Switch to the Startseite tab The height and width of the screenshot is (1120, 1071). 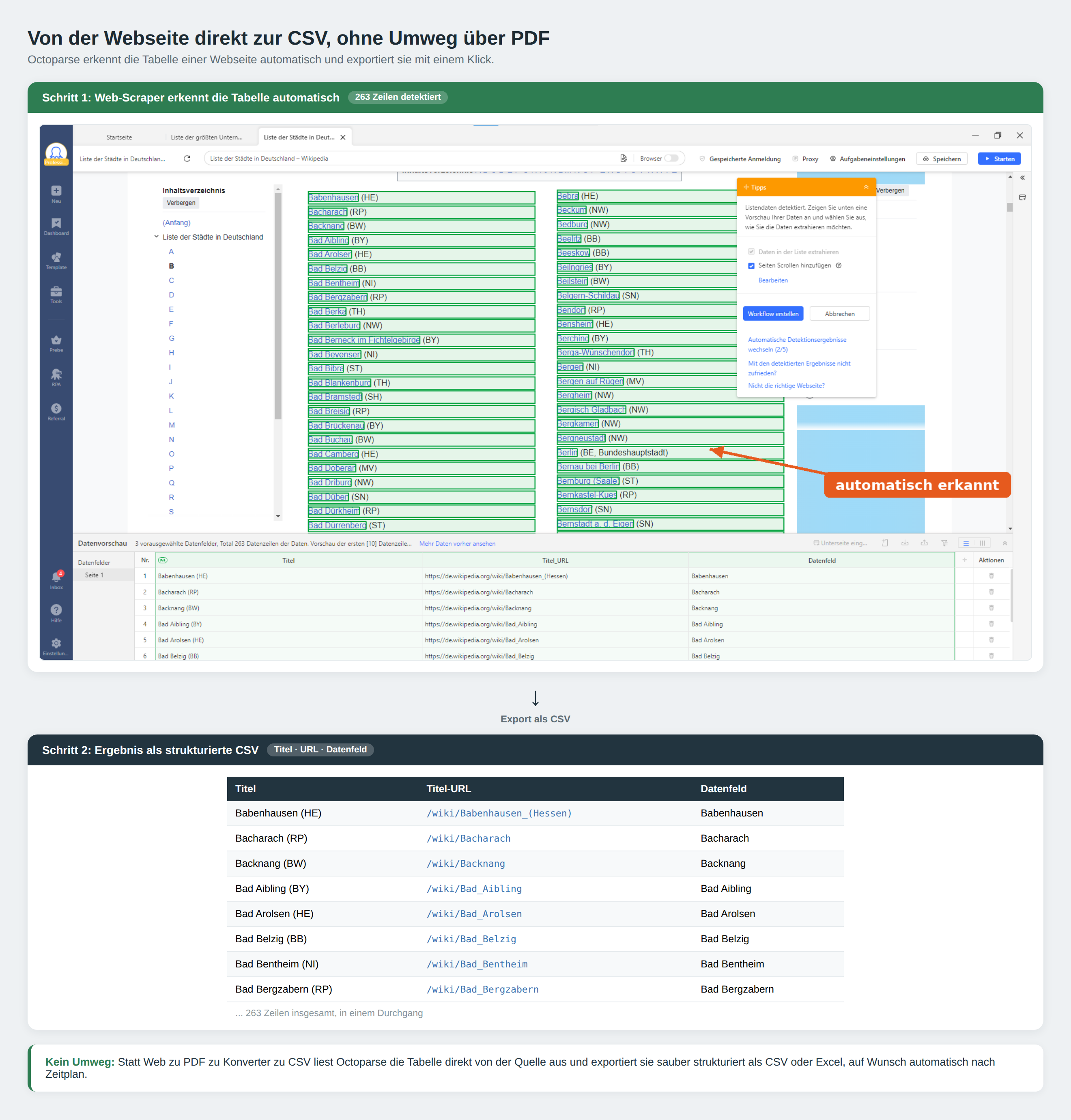(119, 138)
